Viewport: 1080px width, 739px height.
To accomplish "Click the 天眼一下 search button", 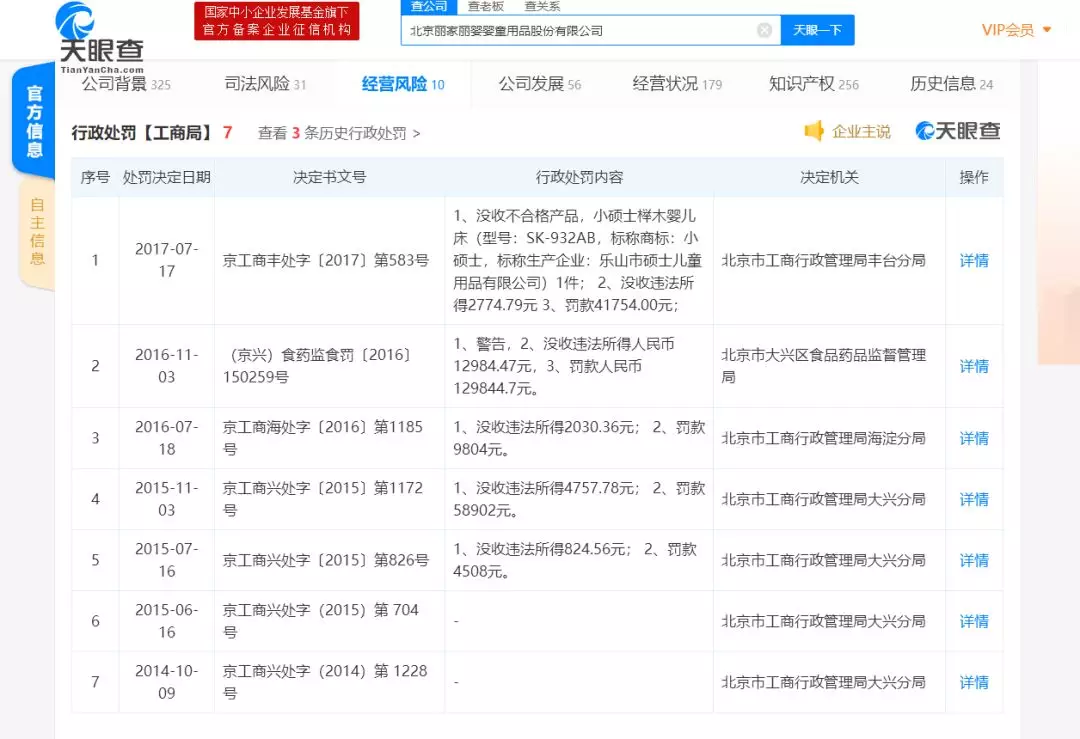I will pyautogui.click(x=818, y=30).
